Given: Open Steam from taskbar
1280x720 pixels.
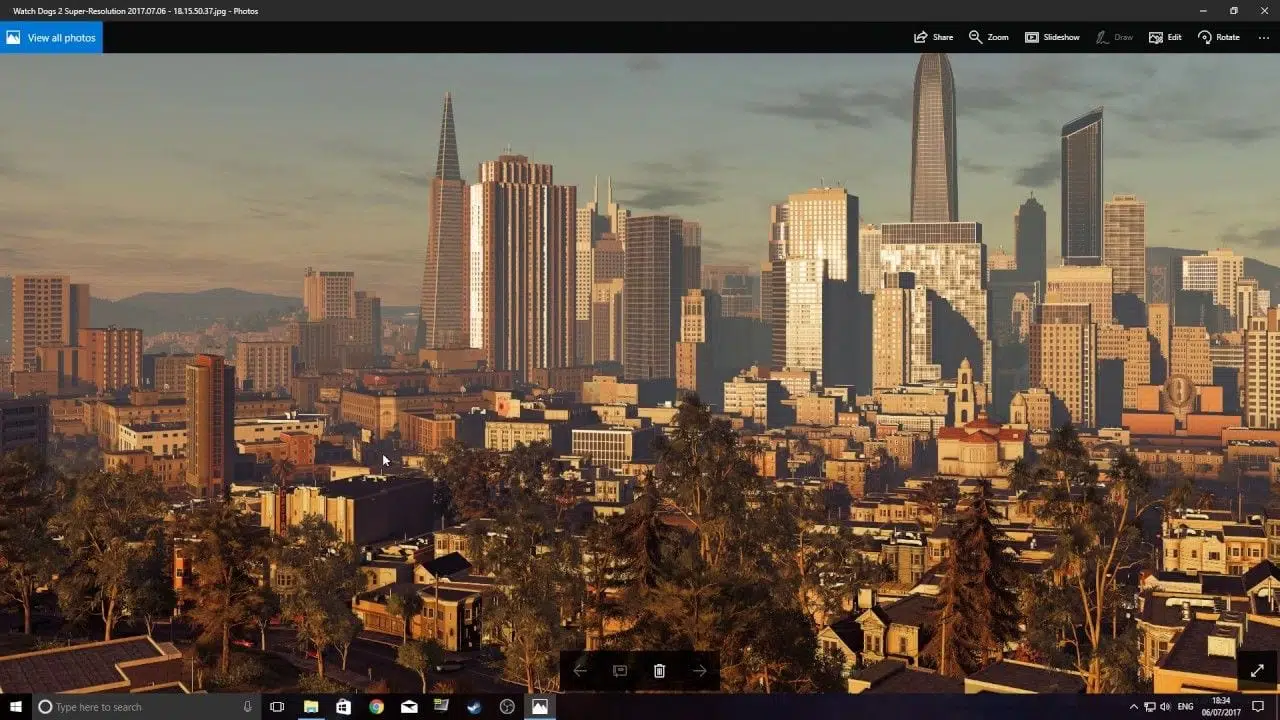Looking at the screenshot, I should 474,707.
